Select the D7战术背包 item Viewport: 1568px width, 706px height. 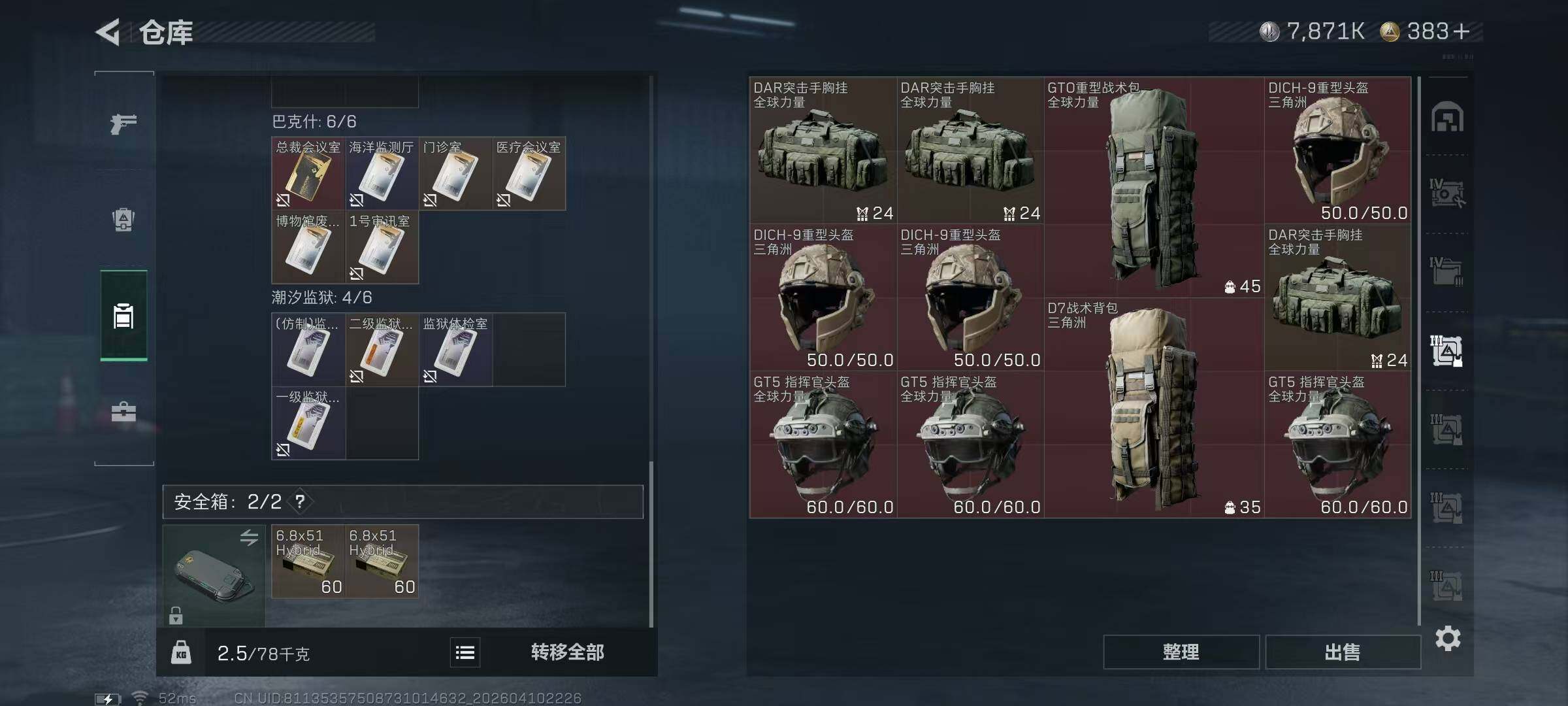pyautogui.click(x=1154, y=408)
